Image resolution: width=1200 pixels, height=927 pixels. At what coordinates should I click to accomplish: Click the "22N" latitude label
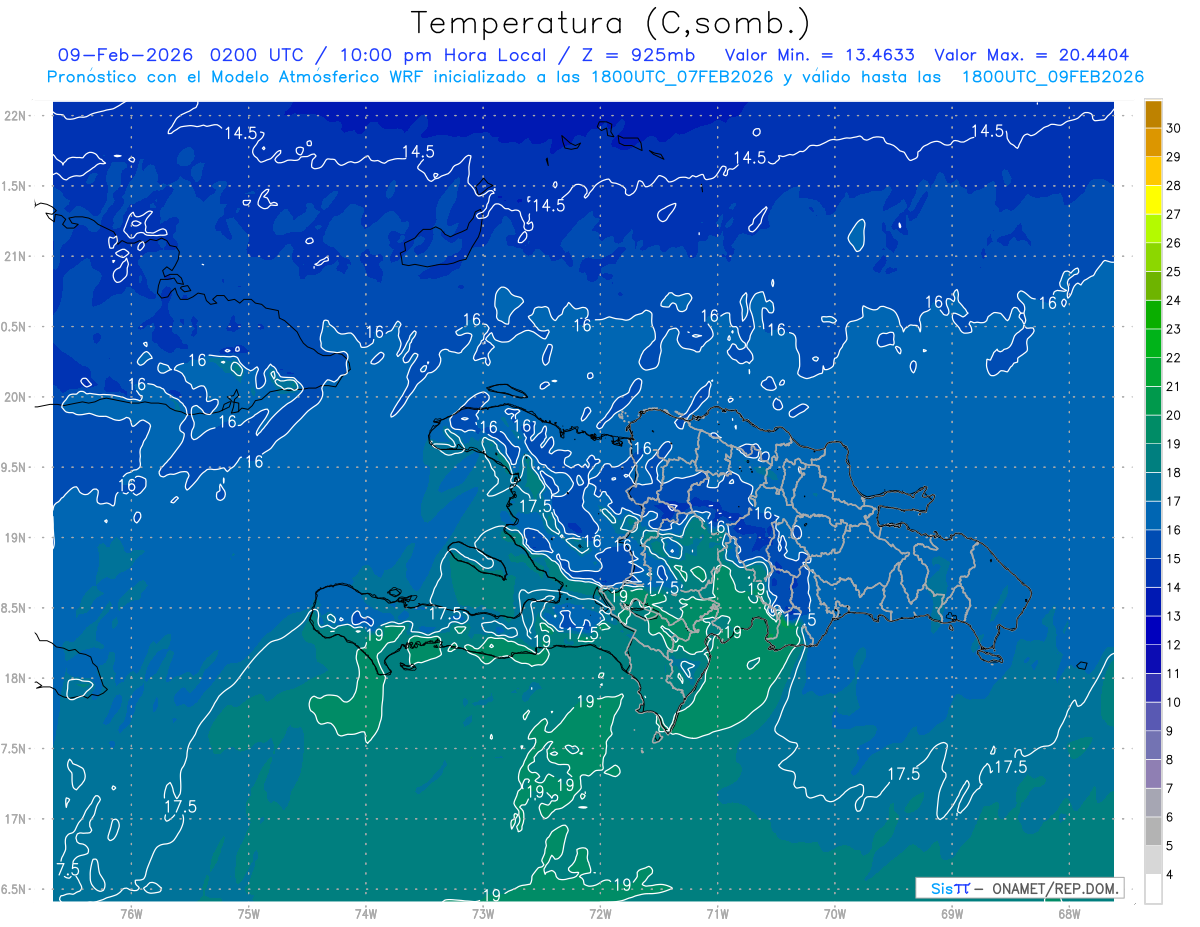pos(15,116)
